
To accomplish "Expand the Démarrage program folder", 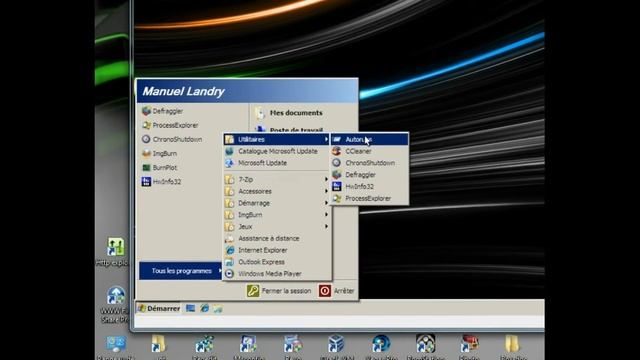I will [277, 203].
